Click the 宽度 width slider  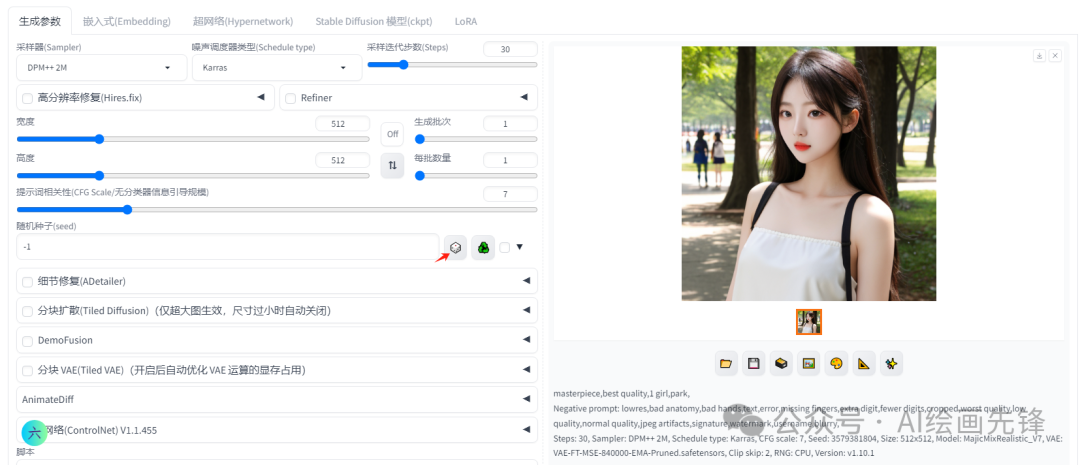193,138
